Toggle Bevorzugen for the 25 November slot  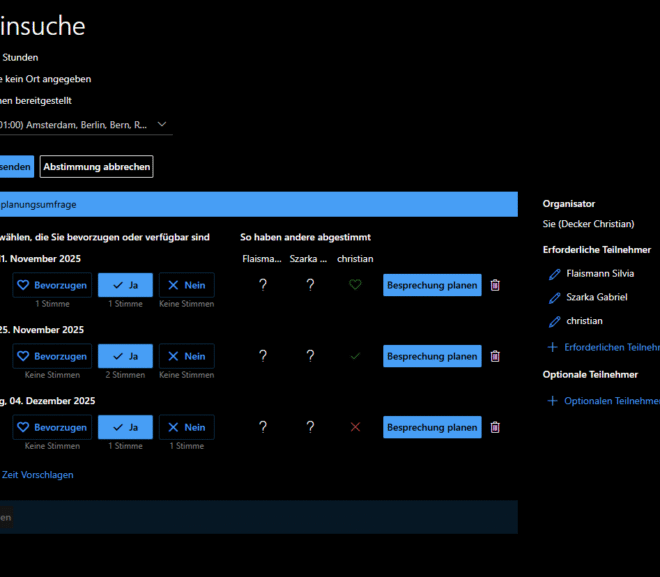click(52, 356)
